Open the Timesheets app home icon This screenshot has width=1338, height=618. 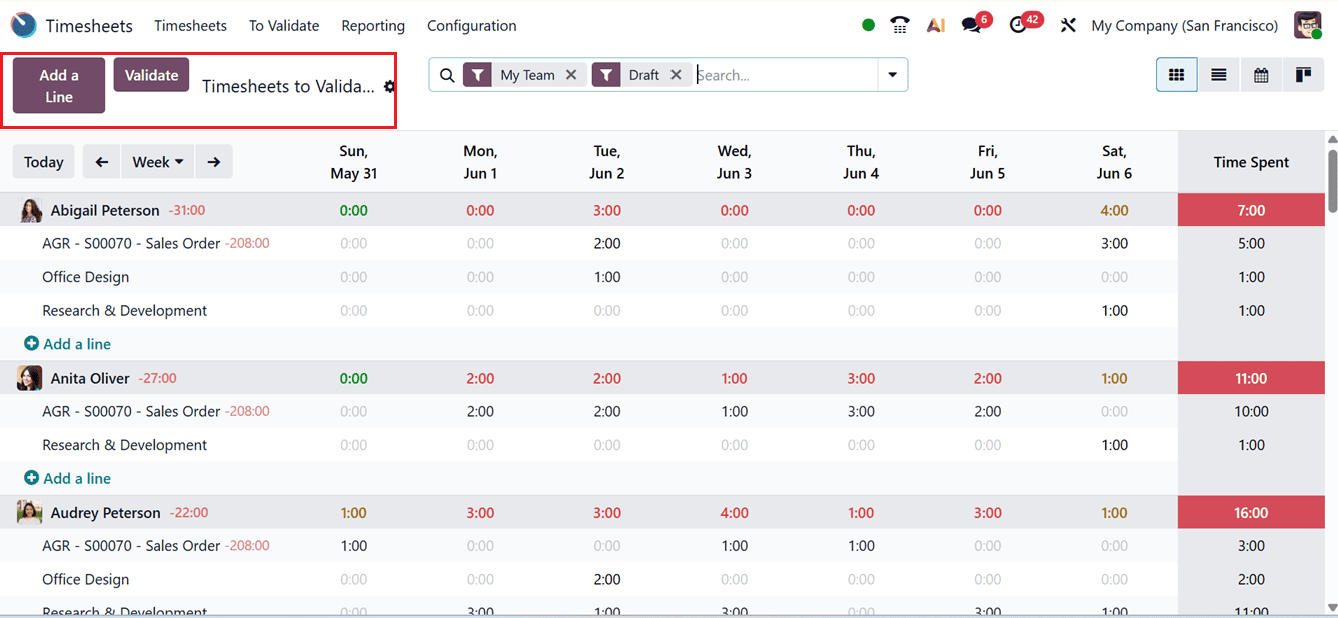click(x=23, y=25)
